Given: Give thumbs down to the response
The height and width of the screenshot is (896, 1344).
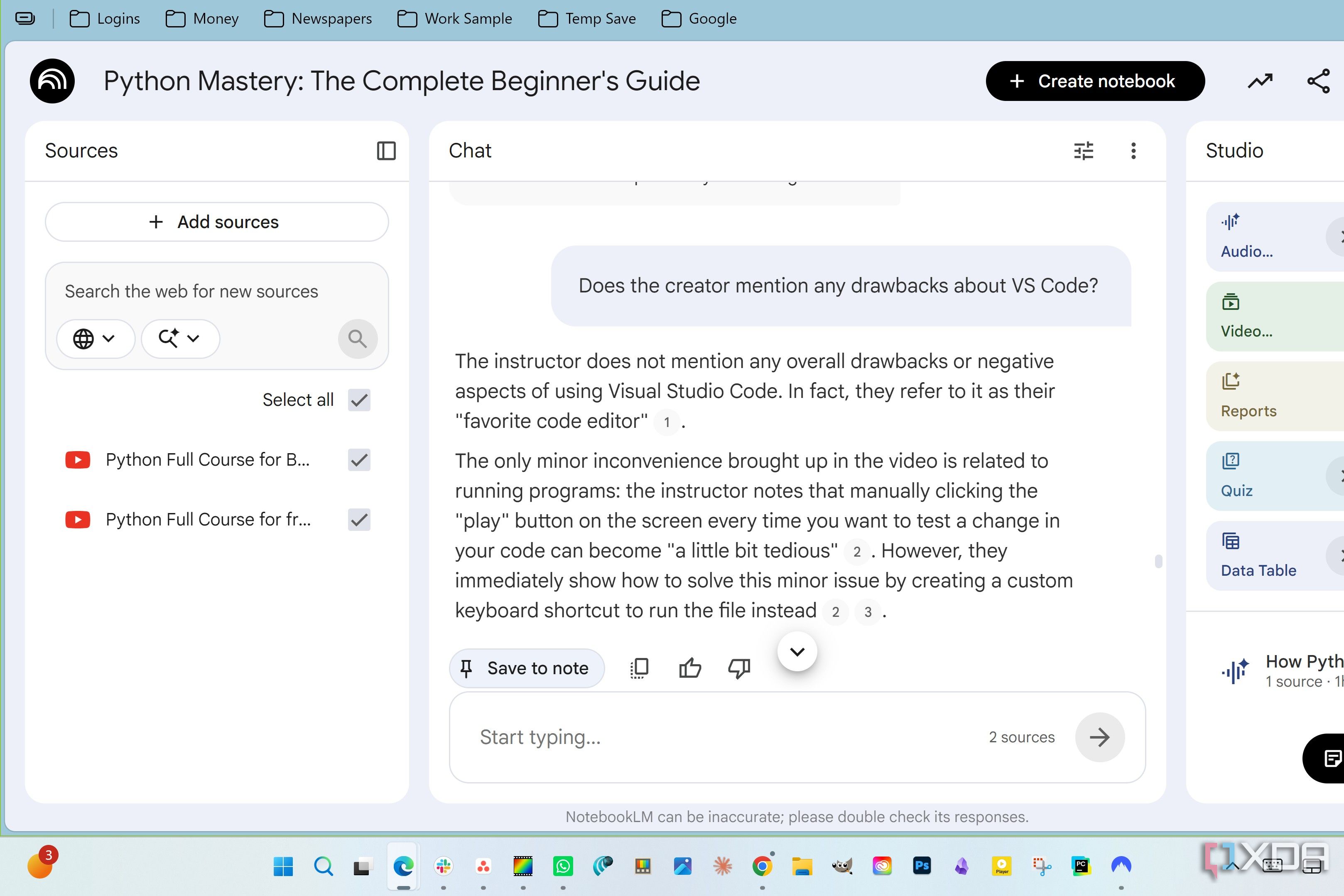Looking at the screenshot, I should pyautogui.click(x=739, y=668).
